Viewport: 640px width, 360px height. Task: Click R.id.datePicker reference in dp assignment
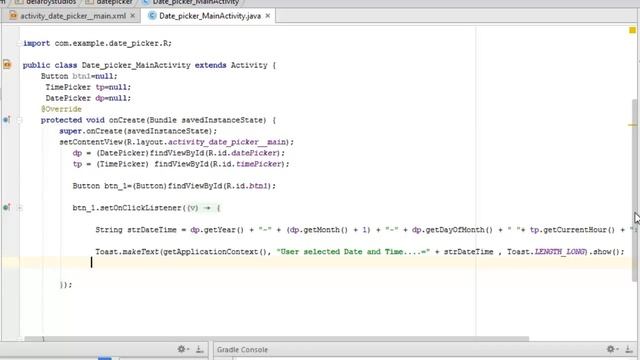243,153
